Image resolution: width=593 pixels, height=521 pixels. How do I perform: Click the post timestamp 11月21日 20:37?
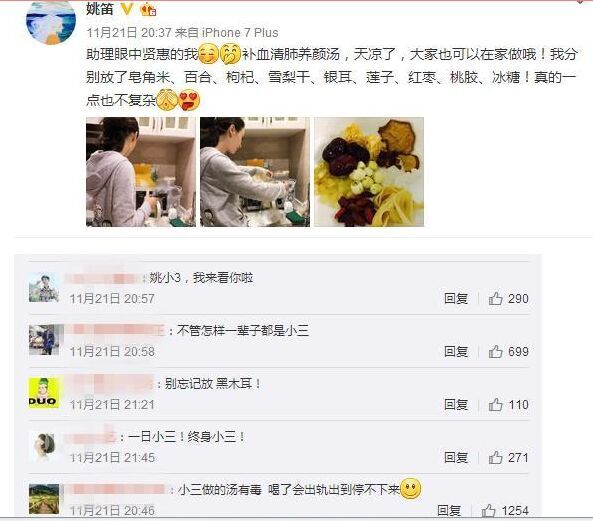pyautogui.click(x=129, y=33)
